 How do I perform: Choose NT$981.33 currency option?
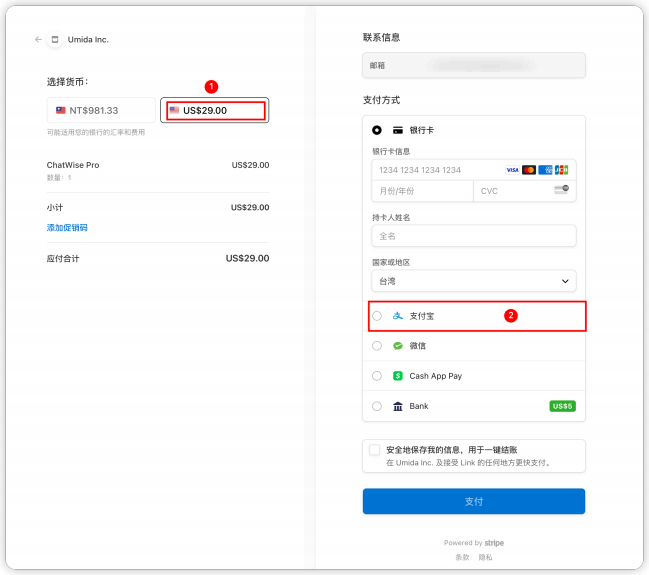click(101, 110)
